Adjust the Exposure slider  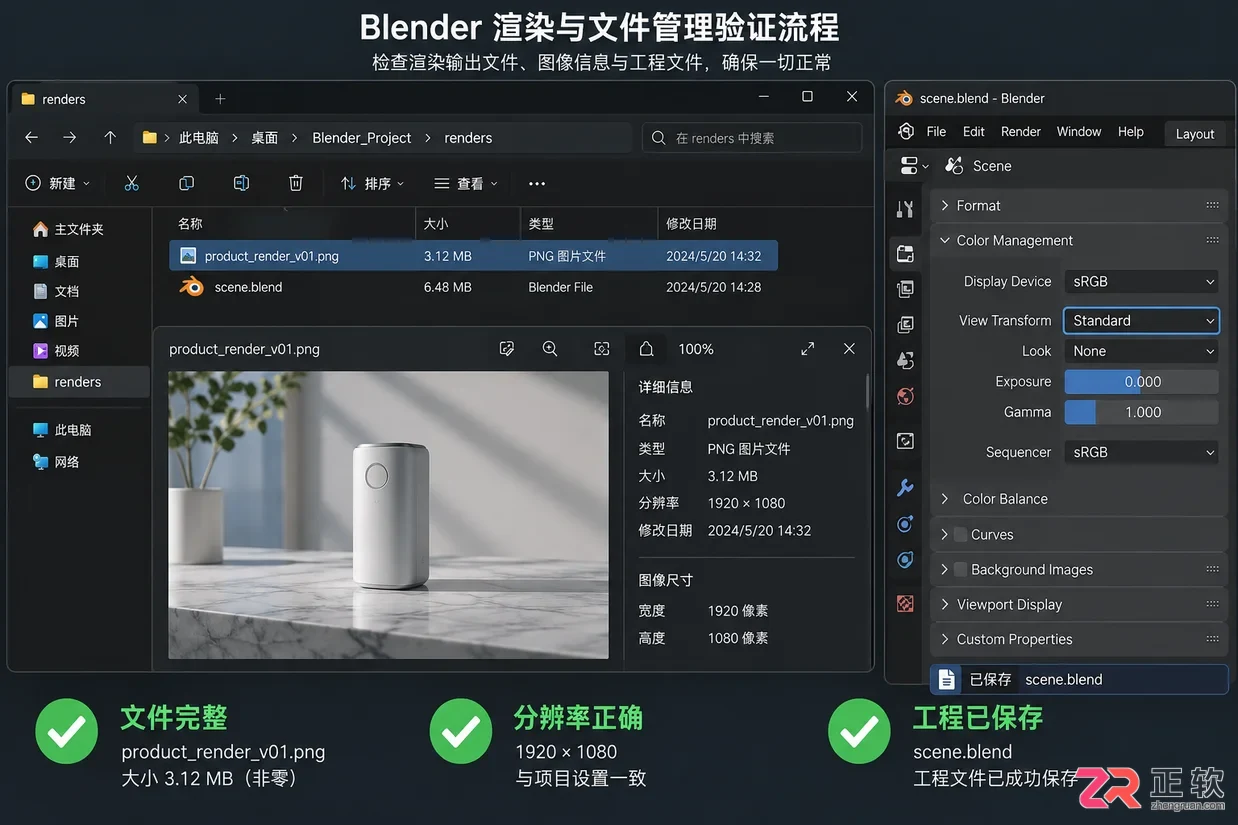[x=1141, y=382]
